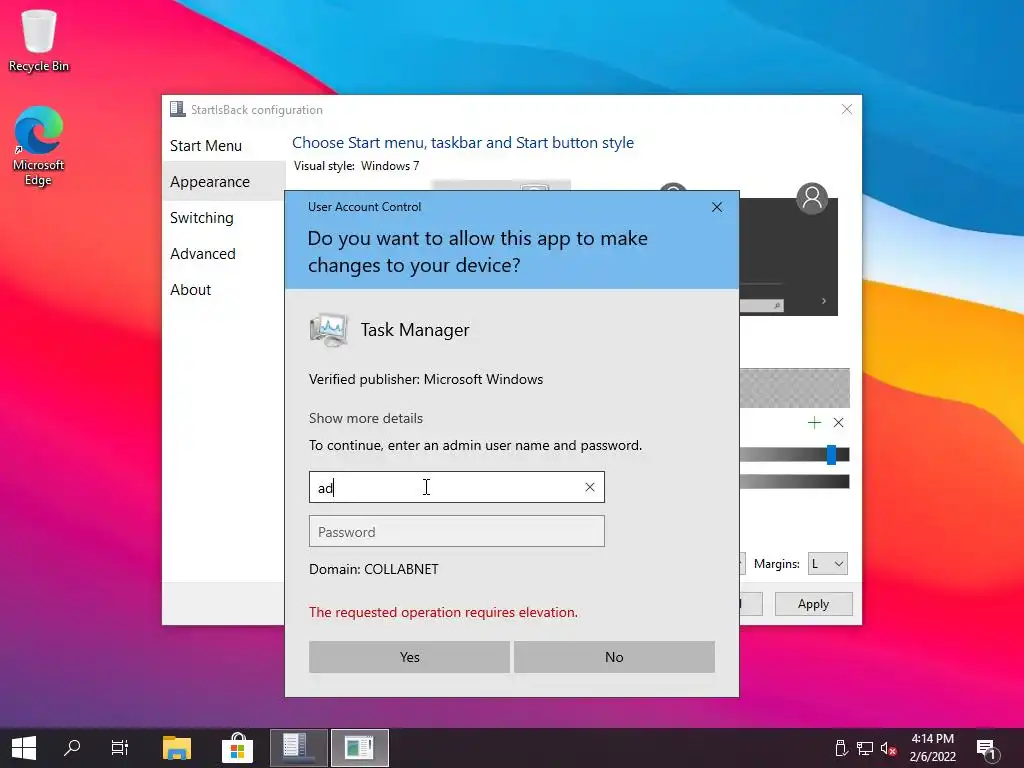Close the User Account Control dialog
1024x768 pixels.
(716, 207)
